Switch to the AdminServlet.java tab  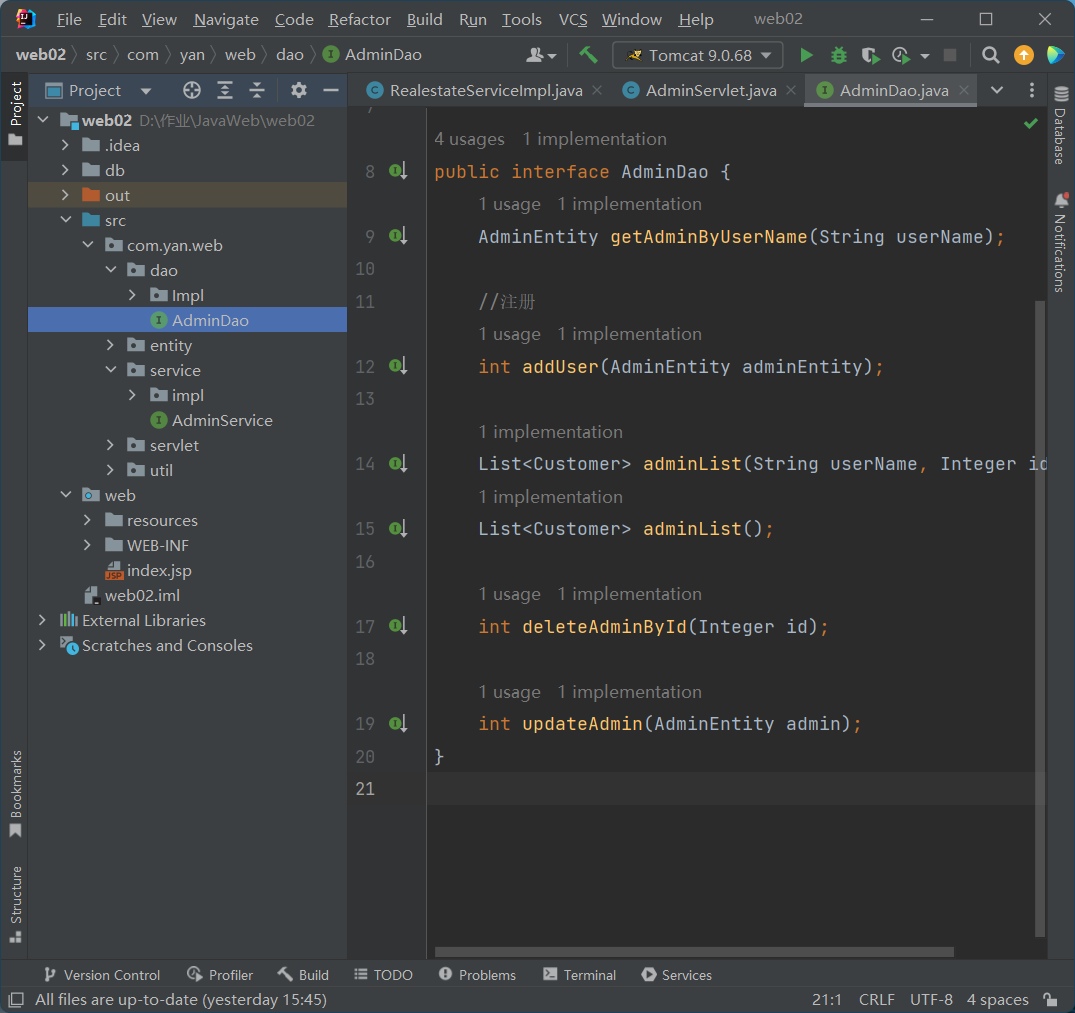[x=710, y=91]
